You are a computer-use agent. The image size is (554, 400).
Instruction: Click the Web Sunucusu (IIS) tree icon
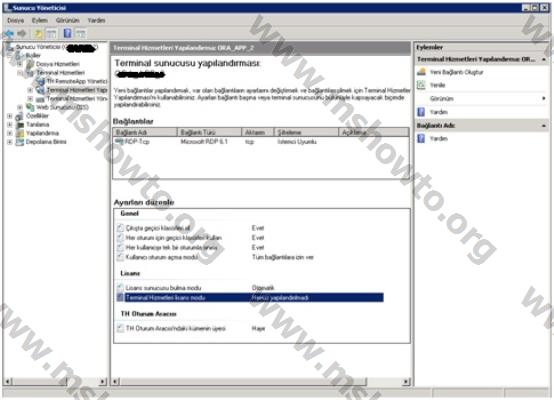tap(30, 107)
